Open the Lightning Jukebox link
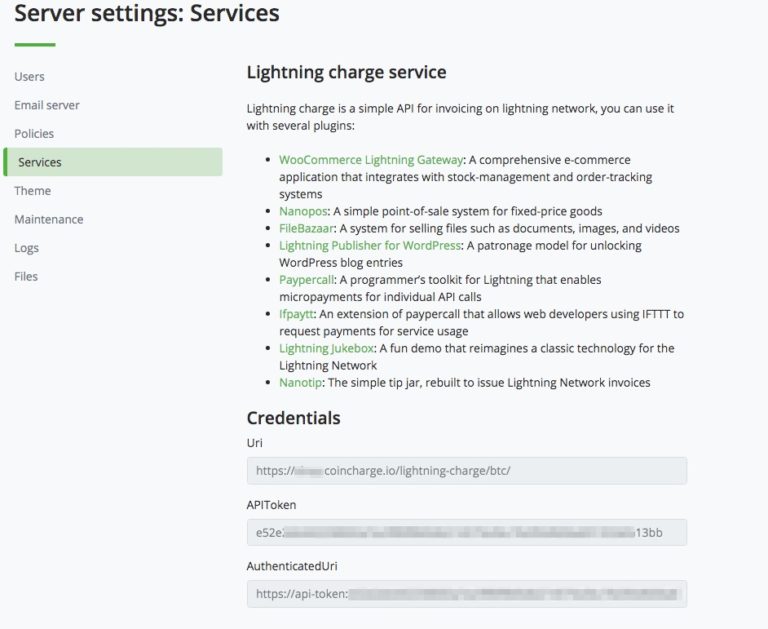 tap(326, 349)
